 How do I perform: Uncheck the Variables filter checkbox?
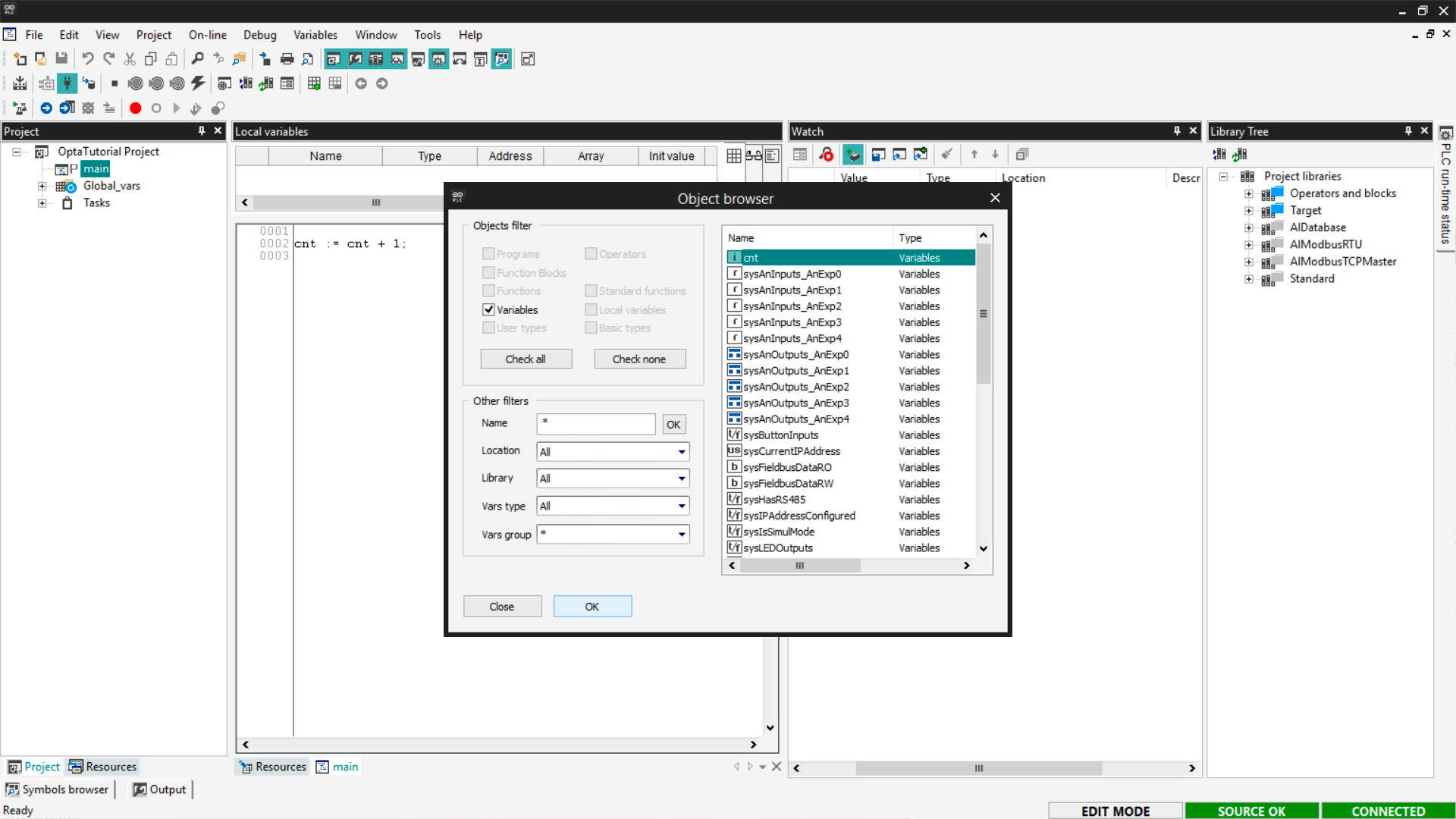click(x=489, y=309)
